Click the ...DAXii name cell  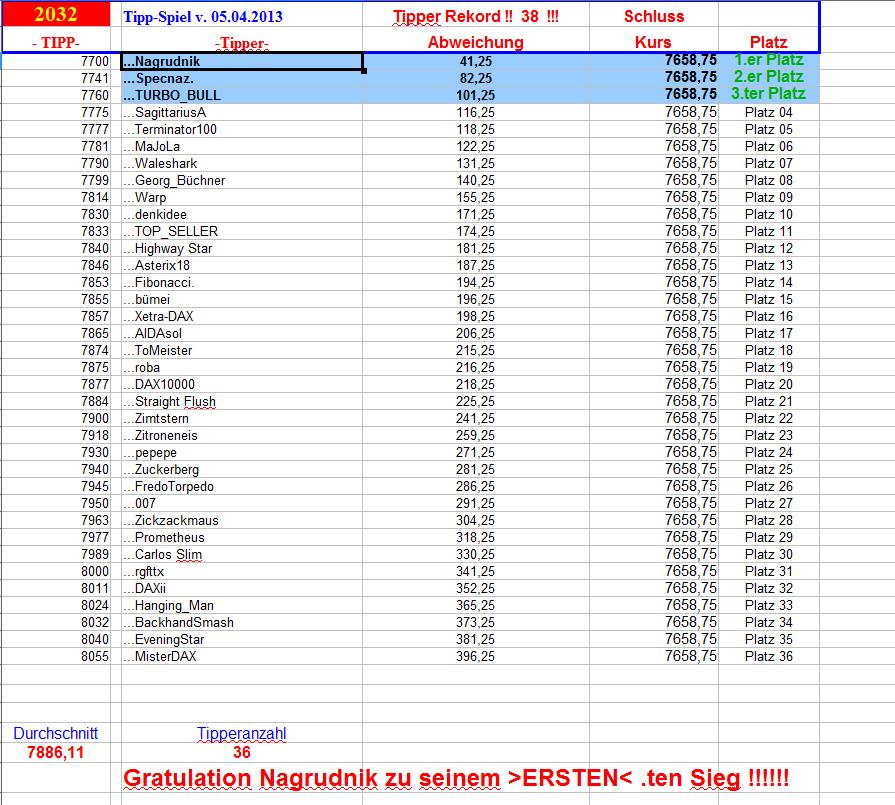pyautogui.click(x=242, y=589)
